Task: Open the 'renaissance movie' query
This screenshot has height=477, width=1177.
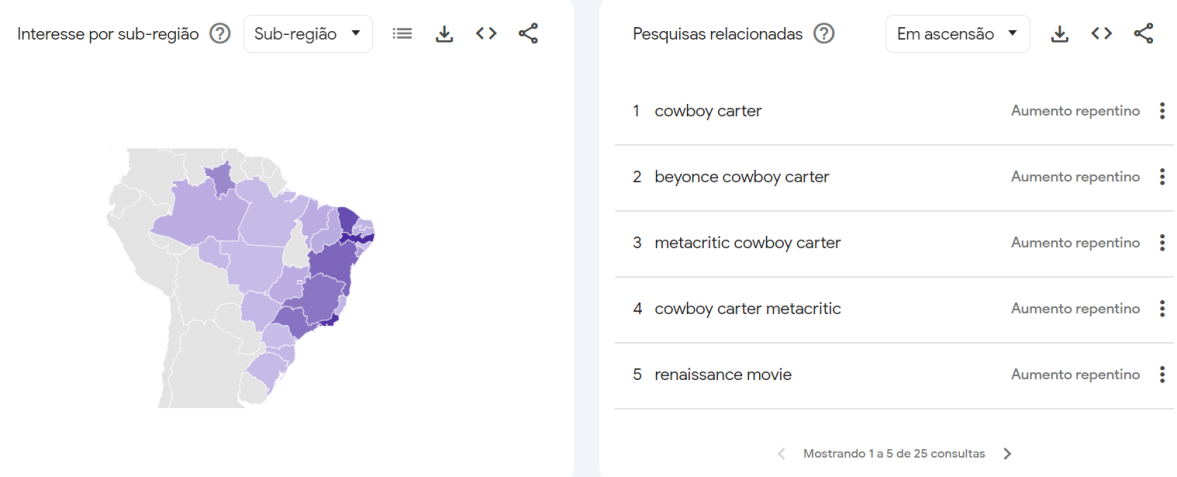Action: (x=723, y=375)
